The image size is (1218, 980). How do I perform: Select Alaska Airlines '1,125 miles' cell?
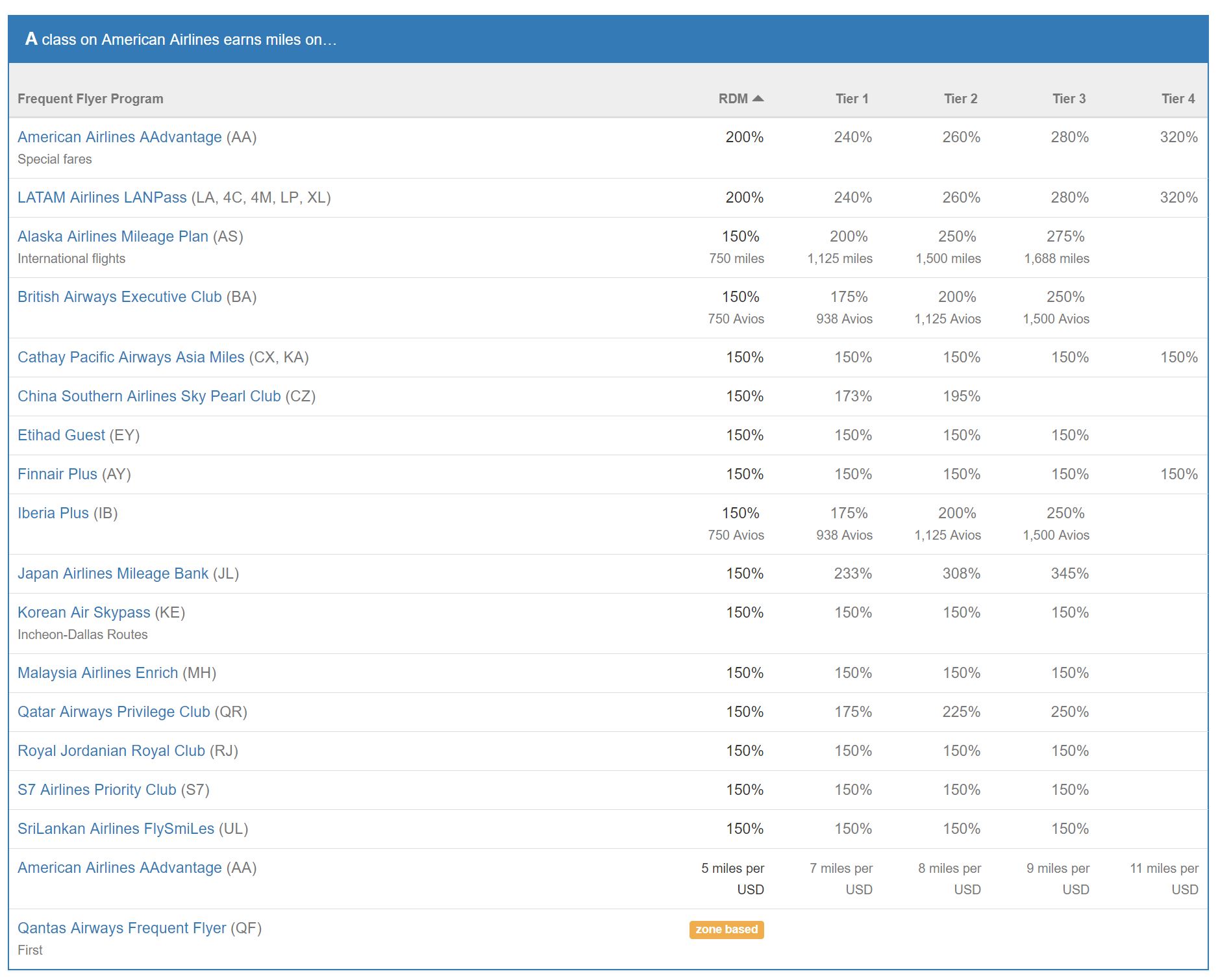pos(840,258)
